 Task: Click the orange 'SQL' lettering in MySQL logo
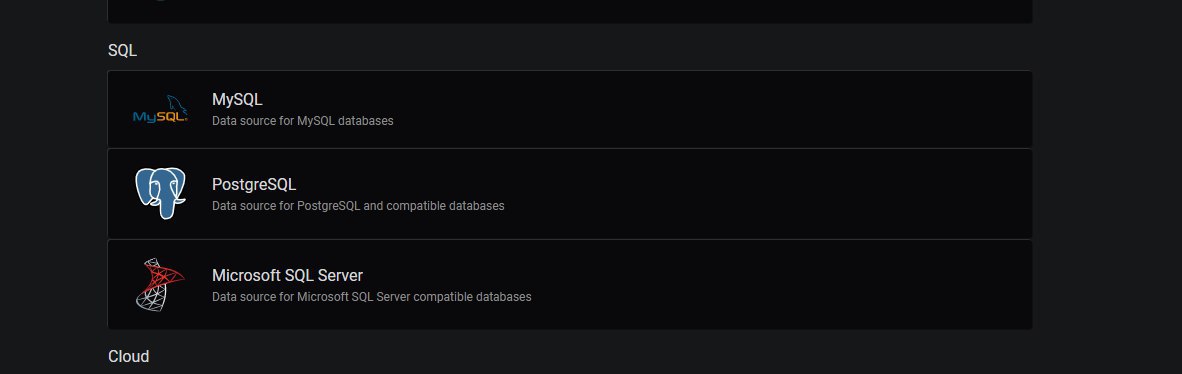pos(171,117)
